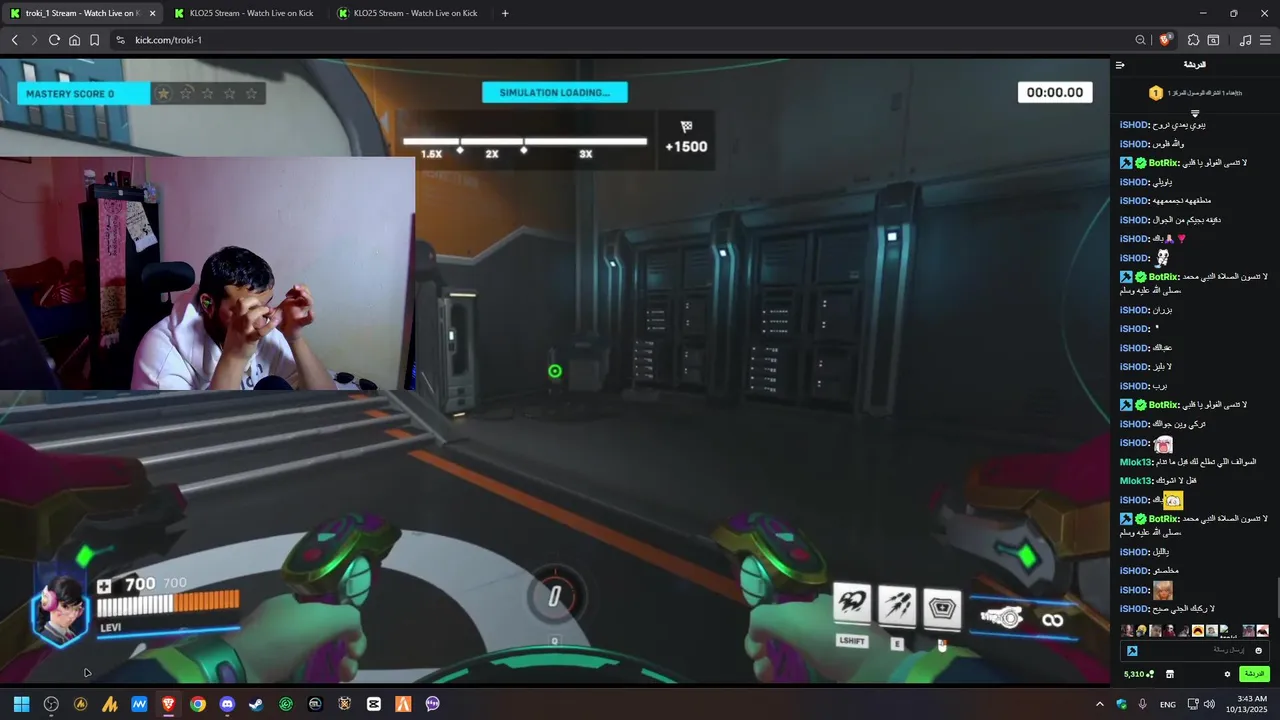Click the score multiplier progress bar
Image resolution: width=1280 pixels, height=720 pixels.
(x=525, y=142)
